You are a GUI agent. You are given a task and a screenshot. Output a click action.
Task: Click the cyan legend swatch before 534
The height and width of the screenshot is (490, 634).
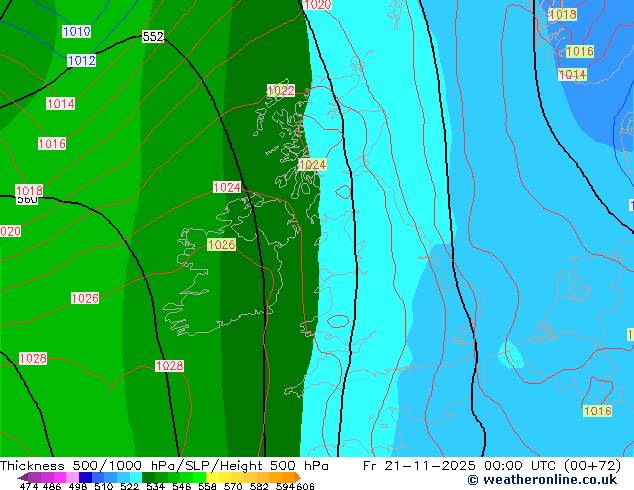(136, 477)
